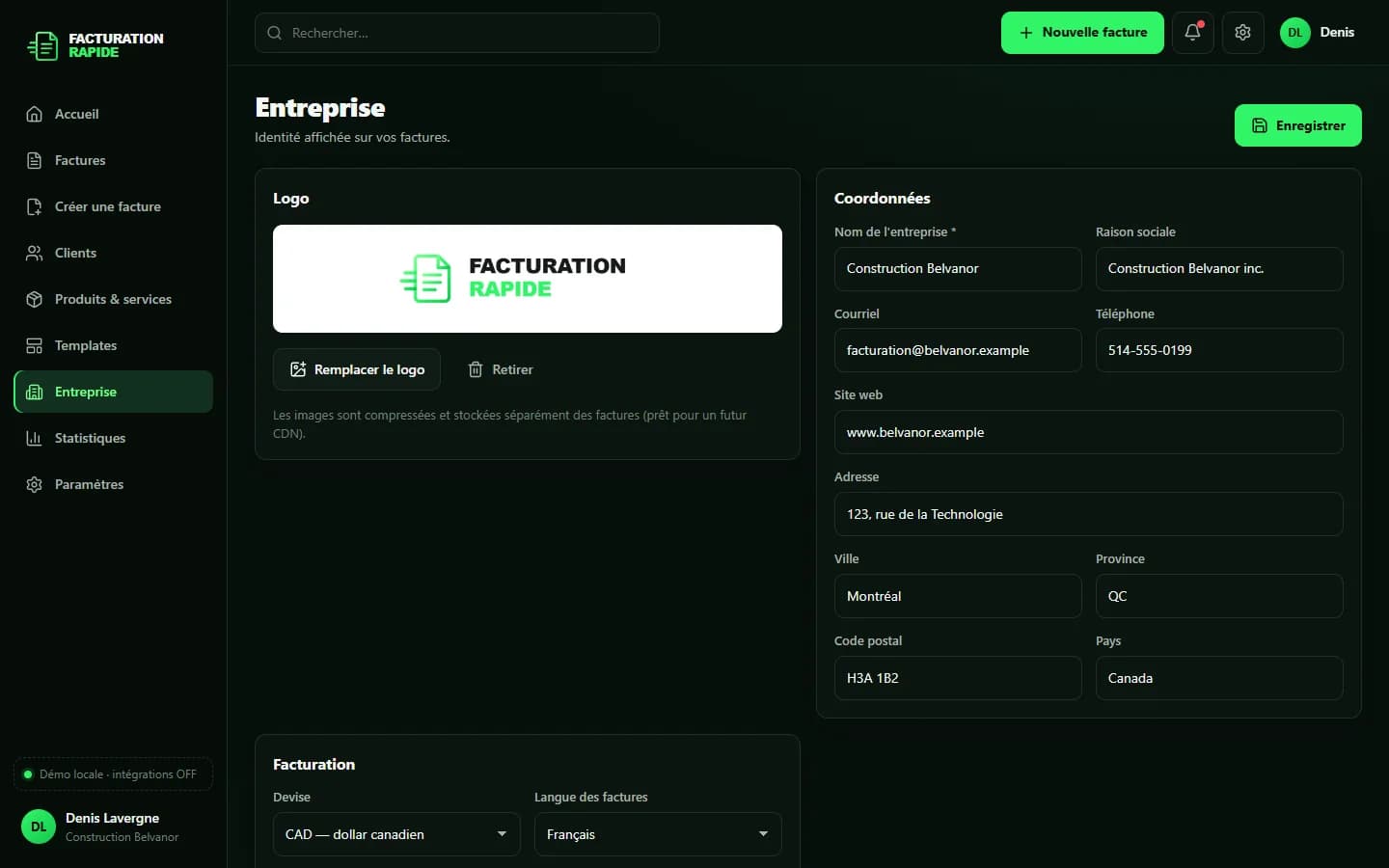This screenshot has height=868, width=1389.
Task: Click the name Denis in top bar
Action: pos(1337,33)
